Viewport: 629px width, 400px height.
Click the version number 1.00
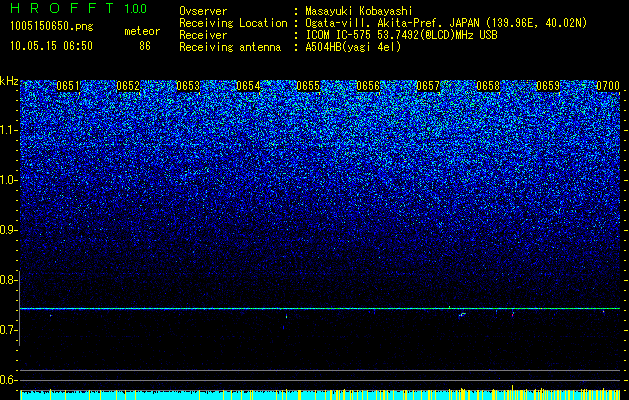136,8
